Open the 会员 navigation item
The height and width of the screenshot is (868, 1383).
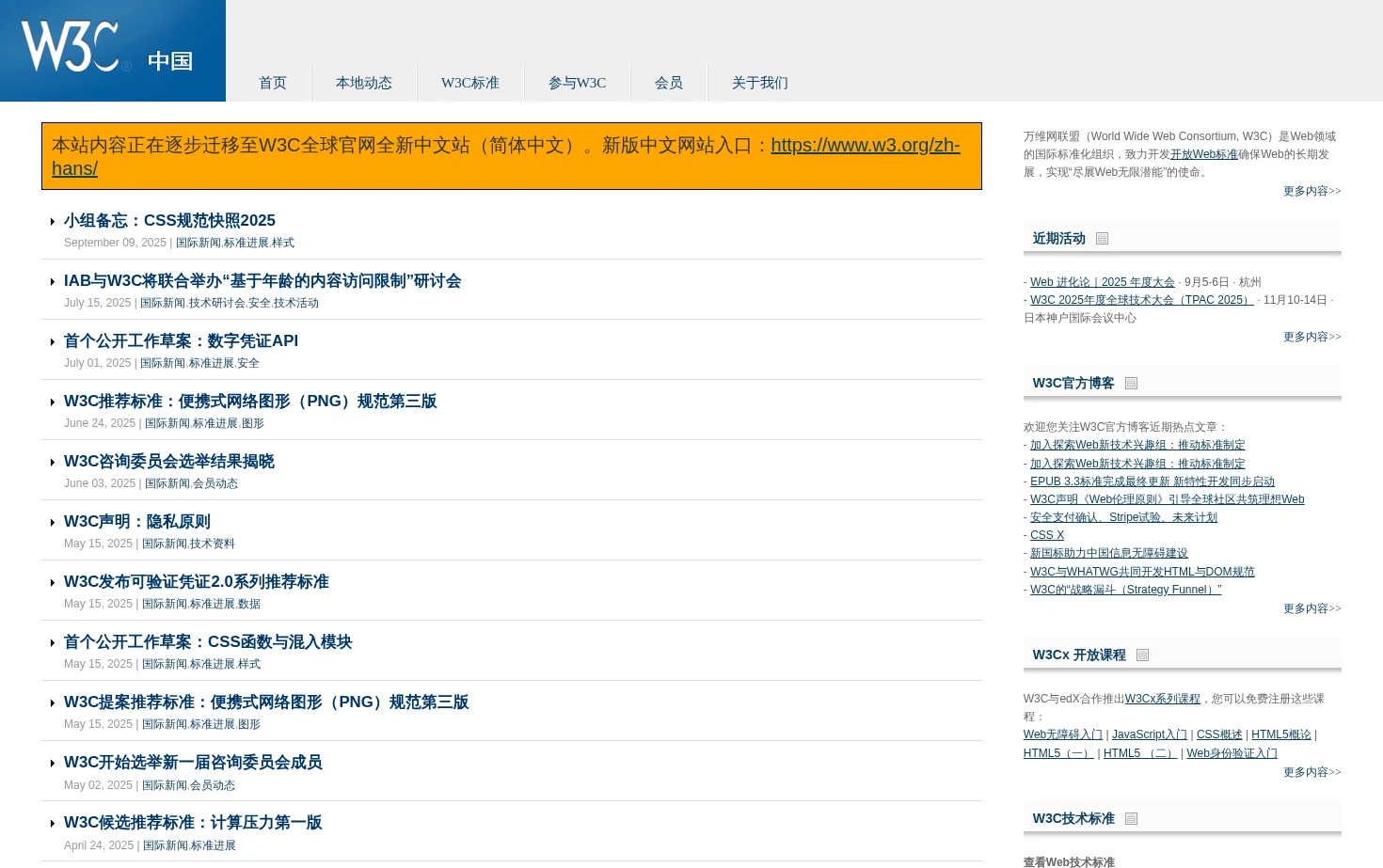(669, 83)
